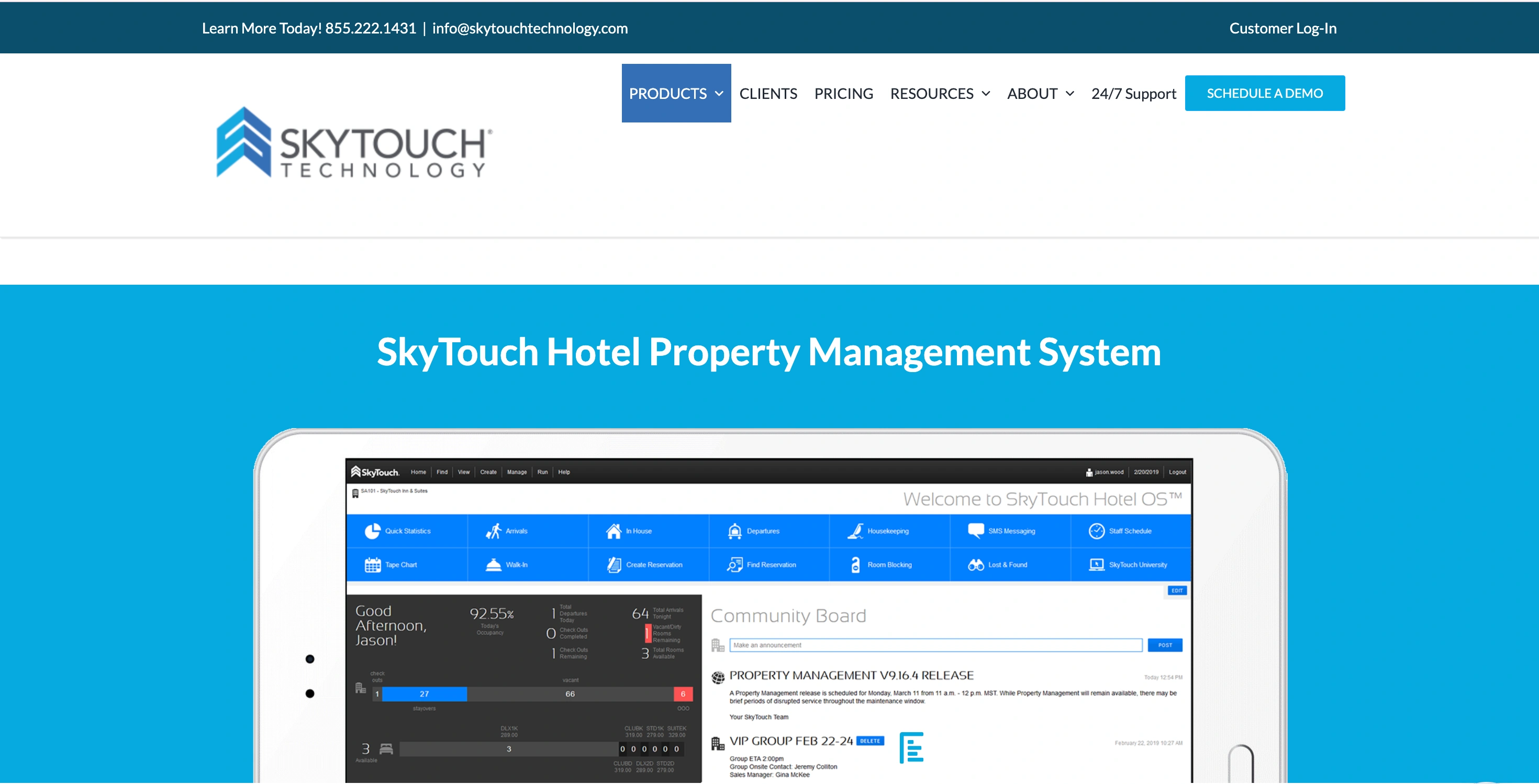Click the user icon beside jason.wood

tap(1089, 472)
